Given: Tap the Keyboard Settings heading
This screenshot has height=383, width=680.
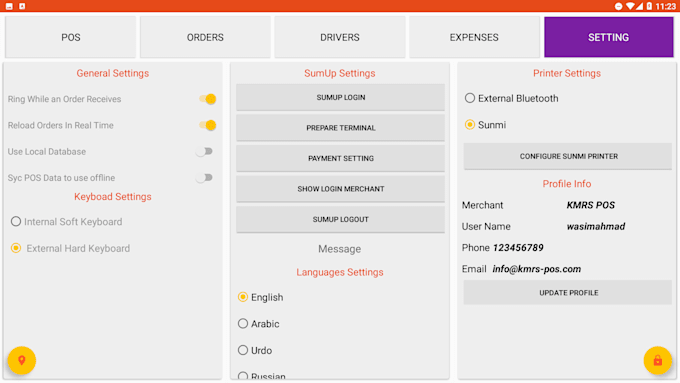Looking at the screenshot, I should pos(113,196).
